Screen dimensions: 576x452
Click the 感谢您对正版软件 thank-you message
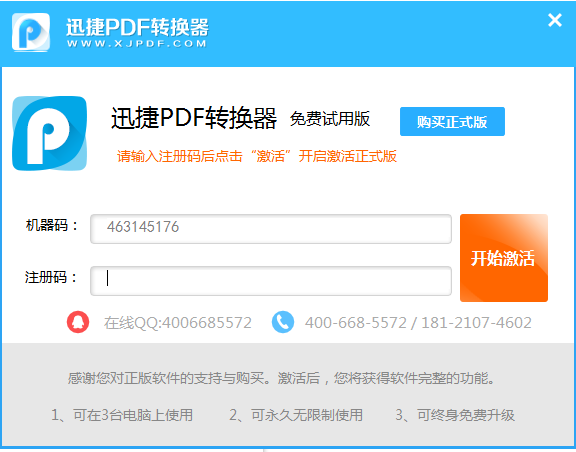click(x=281, y=378)
